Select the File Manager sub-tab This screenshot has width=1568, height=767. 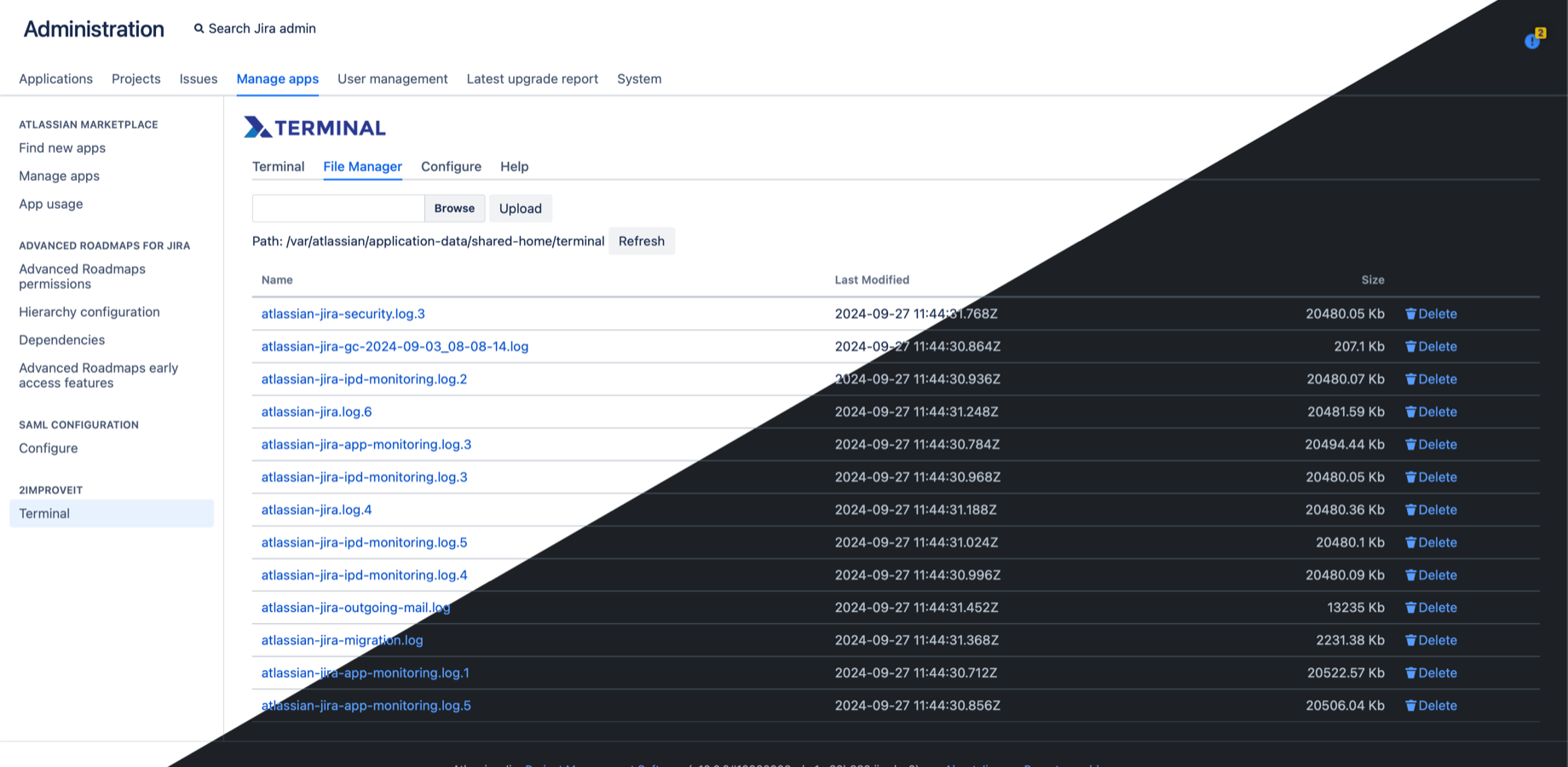click(x=362, y=166)
